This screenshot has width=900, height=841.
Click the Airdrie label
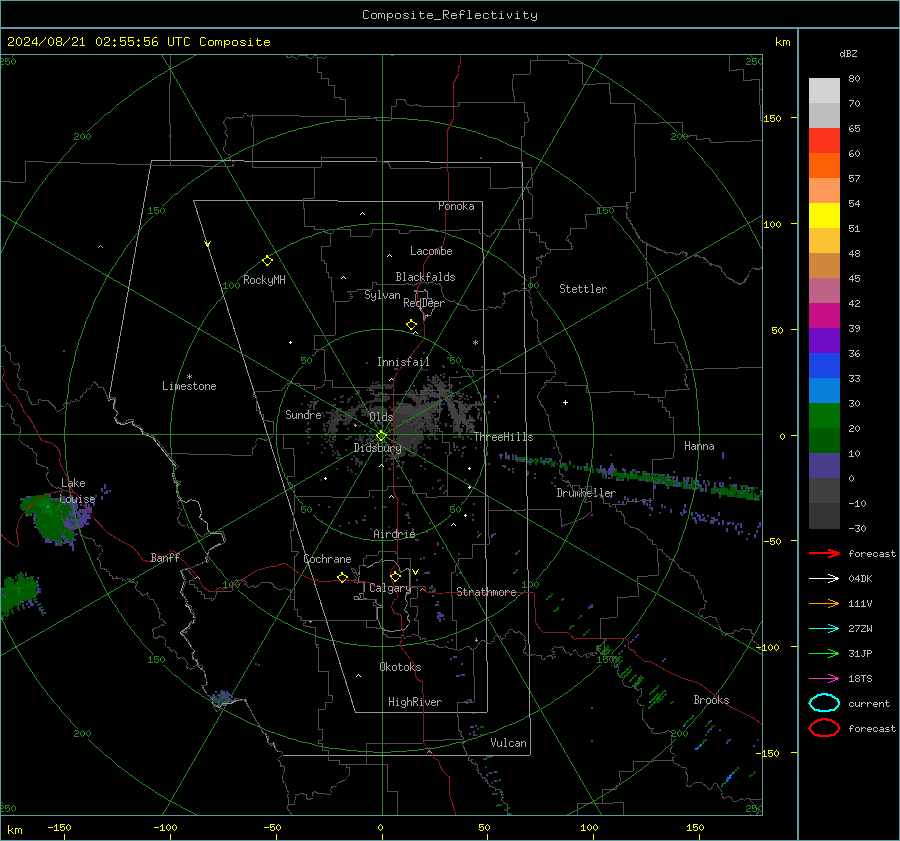[x=394, y=534]
